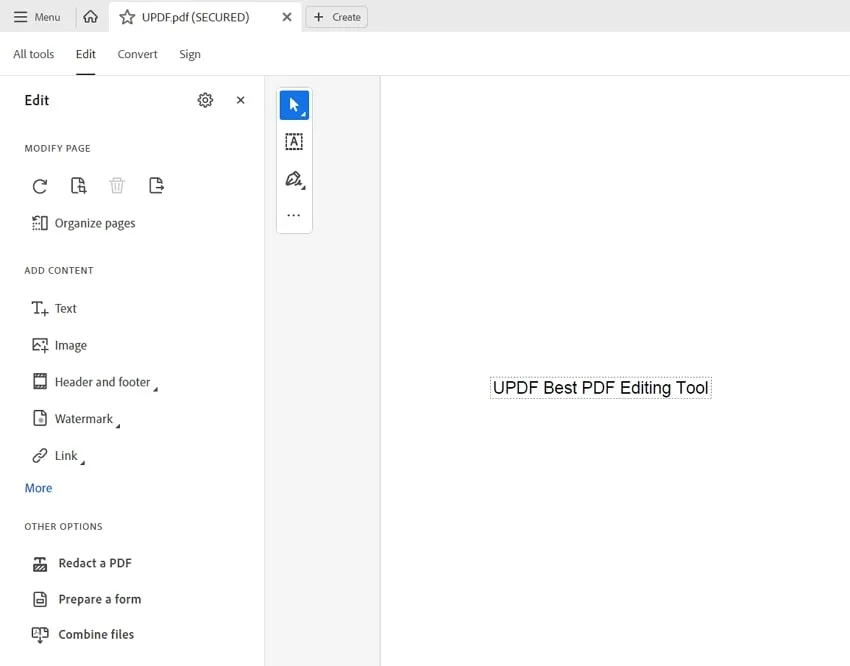Choose the pen Draw/Sign tool
850x666 pixels.
coord(294,179)
